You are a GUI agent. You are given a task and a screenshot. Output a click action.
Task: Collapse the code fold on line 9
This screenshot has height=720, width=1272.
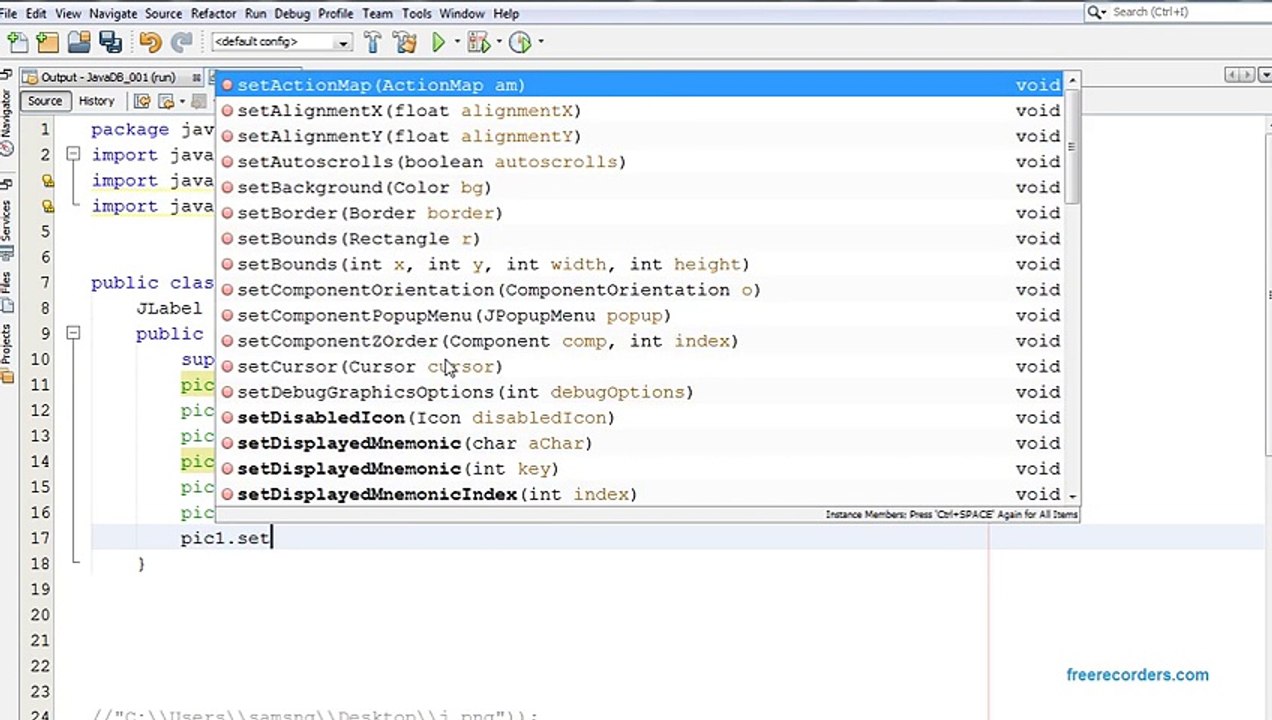tap(73, 333)
